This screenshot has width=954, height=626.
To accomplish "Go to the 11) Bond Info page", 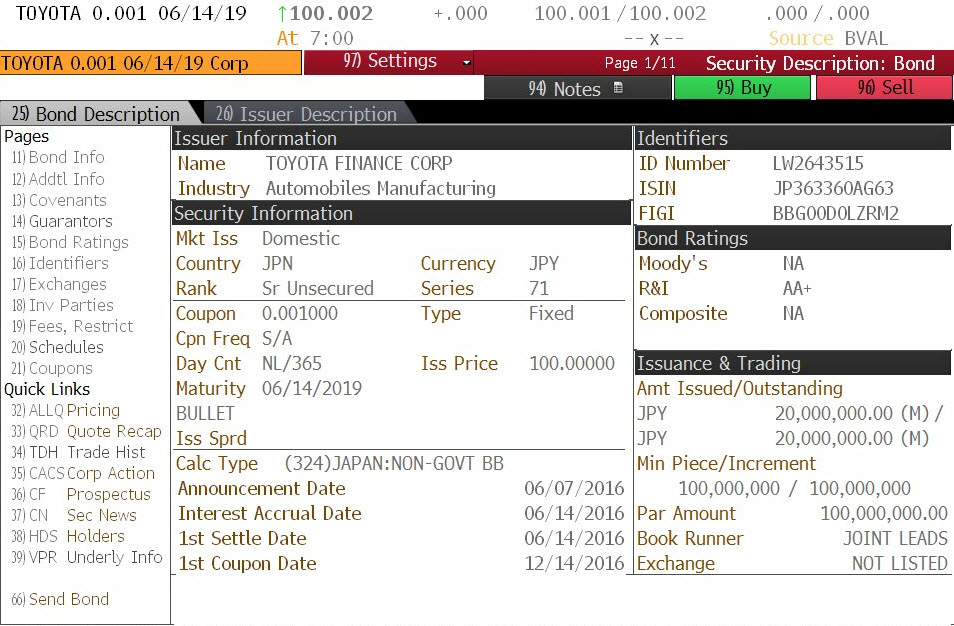I will click(58, 158).
